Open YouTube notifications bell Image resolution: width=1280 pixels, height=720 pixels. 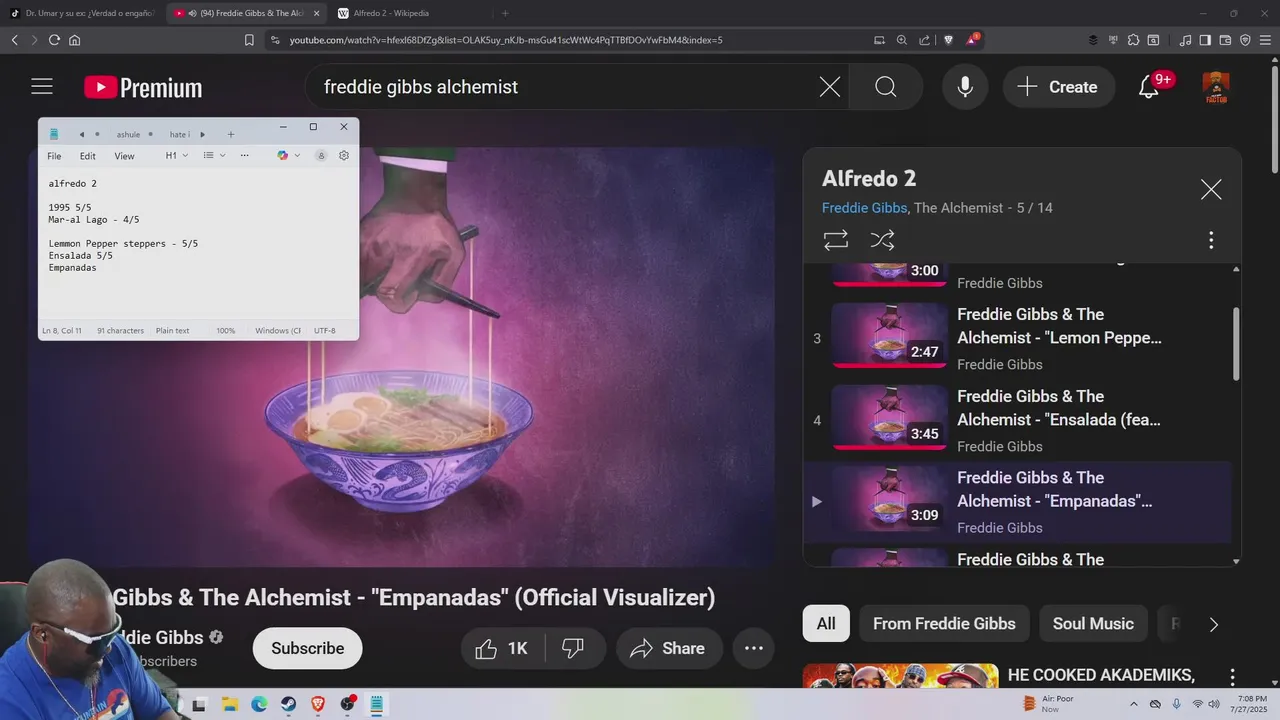point(1149,87)
